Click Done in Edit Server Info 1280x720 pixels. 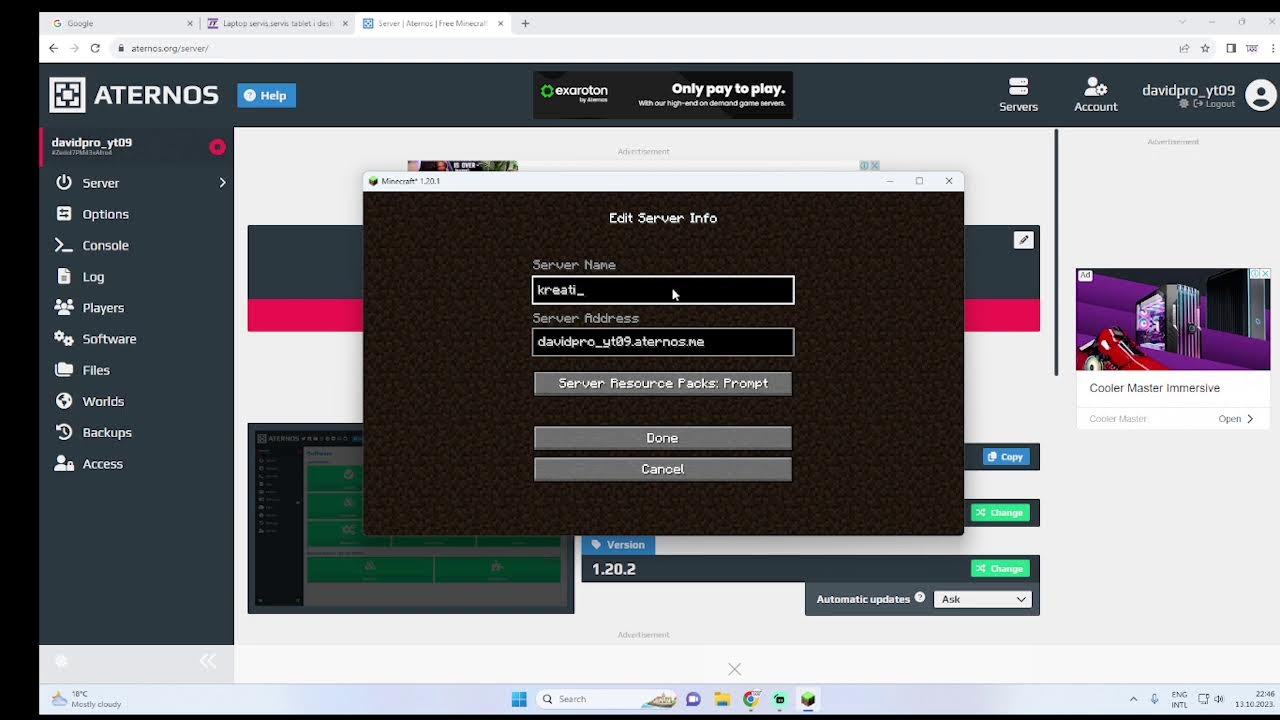tap(663, 438)
